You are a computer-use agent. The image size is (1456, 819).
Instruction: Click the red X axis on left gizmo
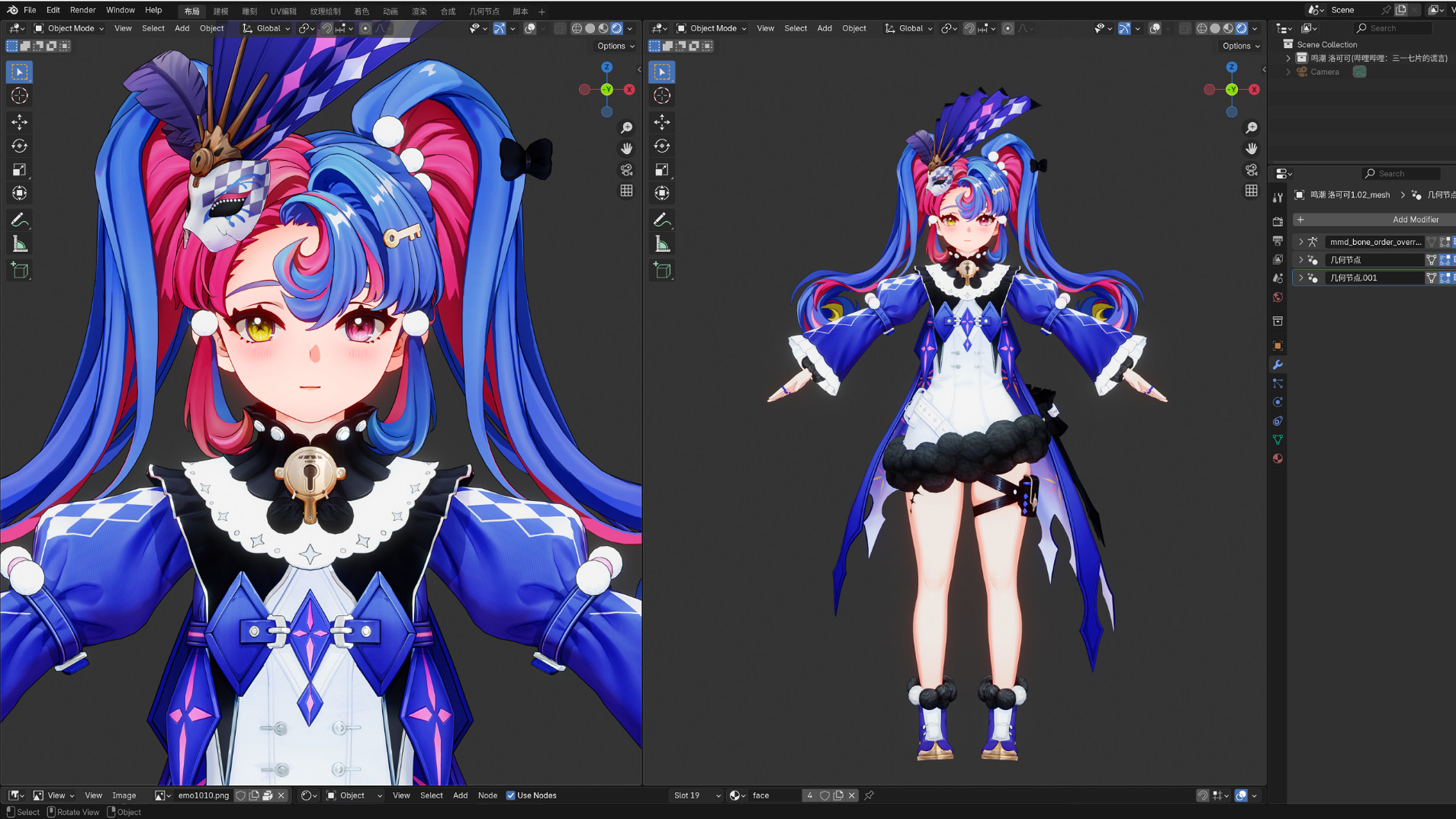click(x=629, y=89)
